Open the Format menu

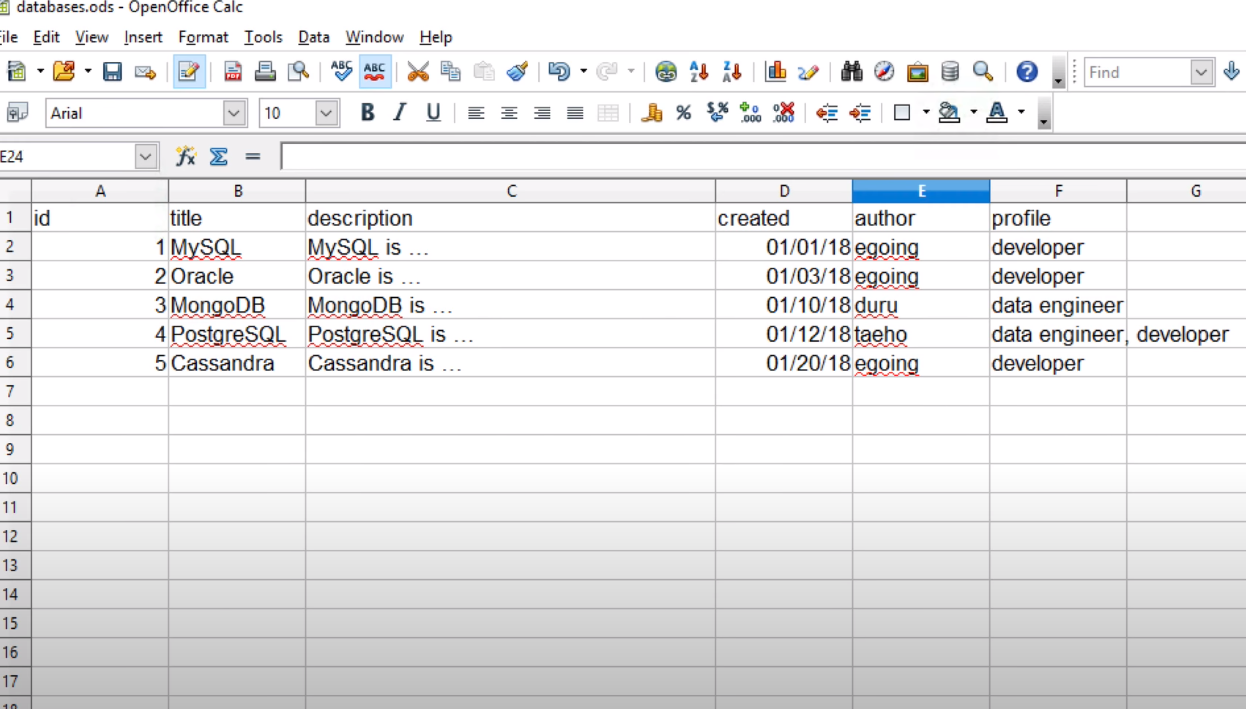pos(204,37)
